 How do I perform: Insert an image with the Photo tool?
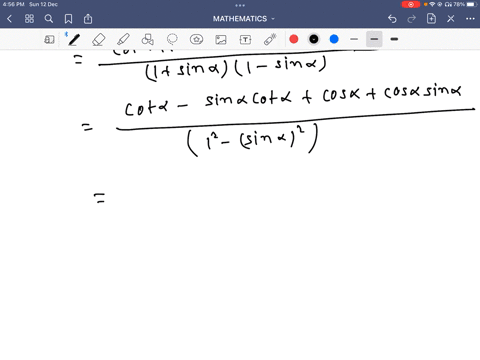tap(221, 40)
